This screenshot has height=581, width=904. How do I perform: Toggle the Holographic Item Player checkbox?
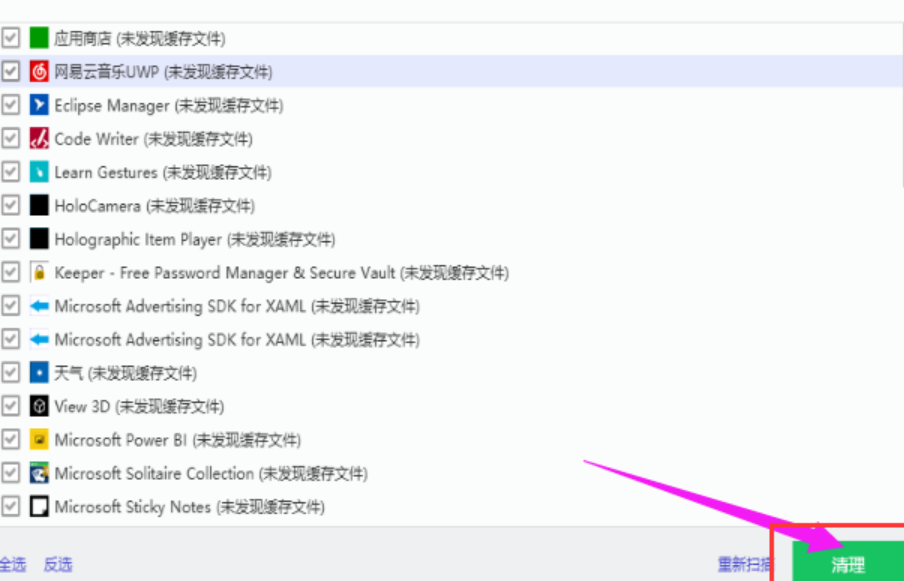point(11,239)
